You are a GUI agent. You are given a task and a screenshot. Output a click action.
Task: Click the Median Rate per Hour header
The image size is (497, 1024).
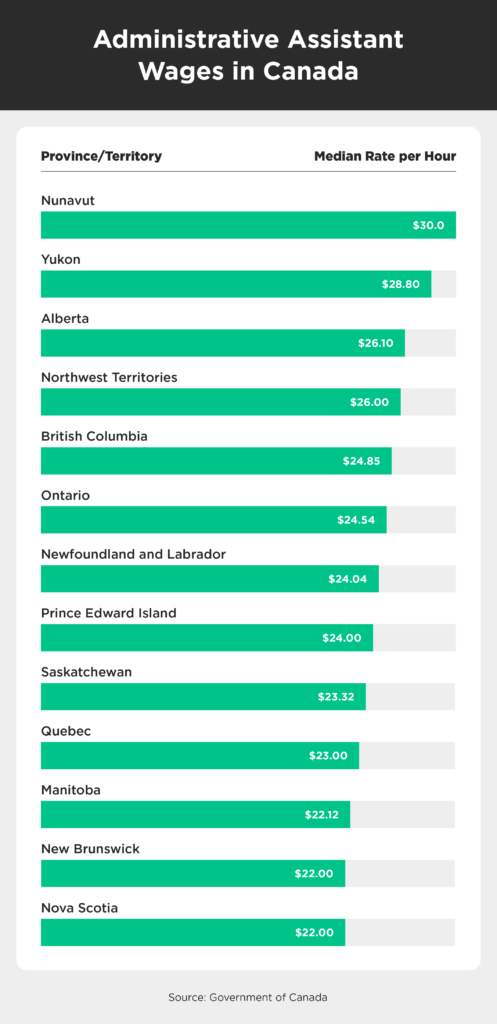(x=385, y=157)
